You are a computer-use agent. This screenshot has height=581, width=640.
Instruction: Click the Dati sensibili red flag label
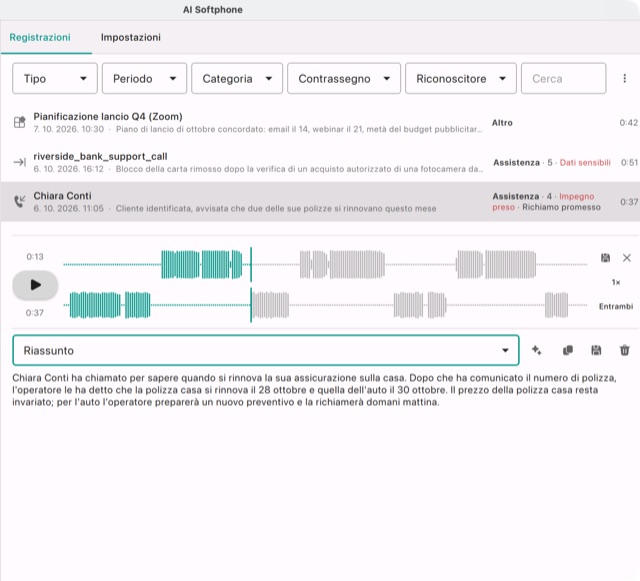tap(585, 163)
